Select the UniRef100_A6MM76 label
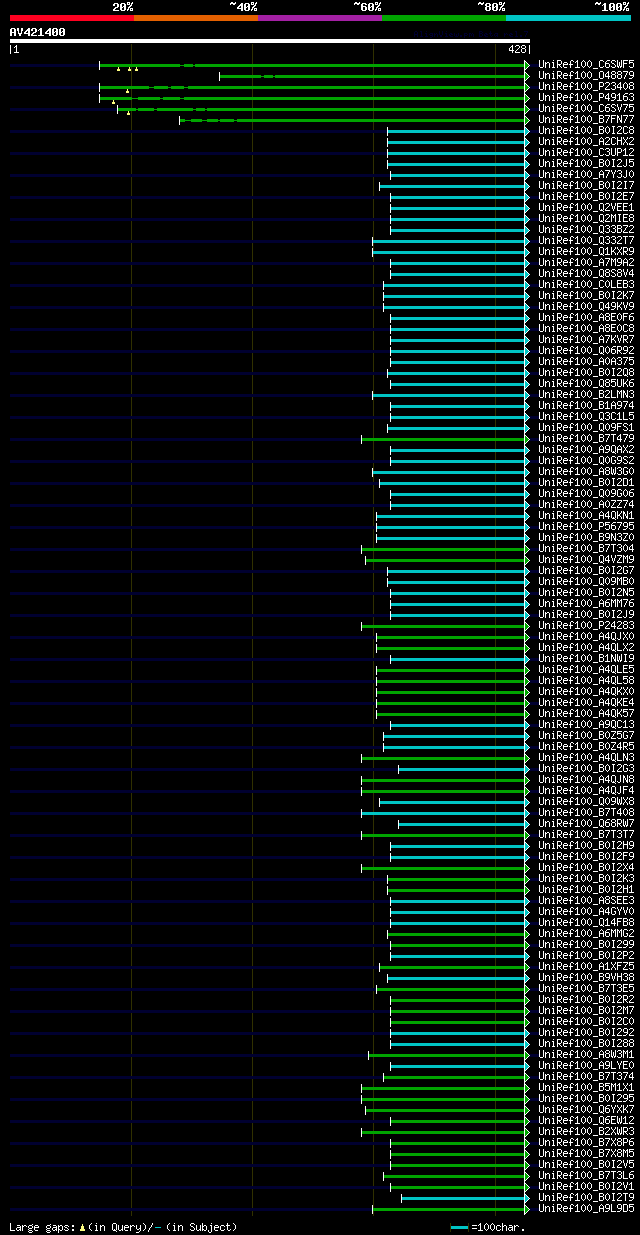Image resolution: width=640 pixels, height=1235 pixels. pos(586,603)
